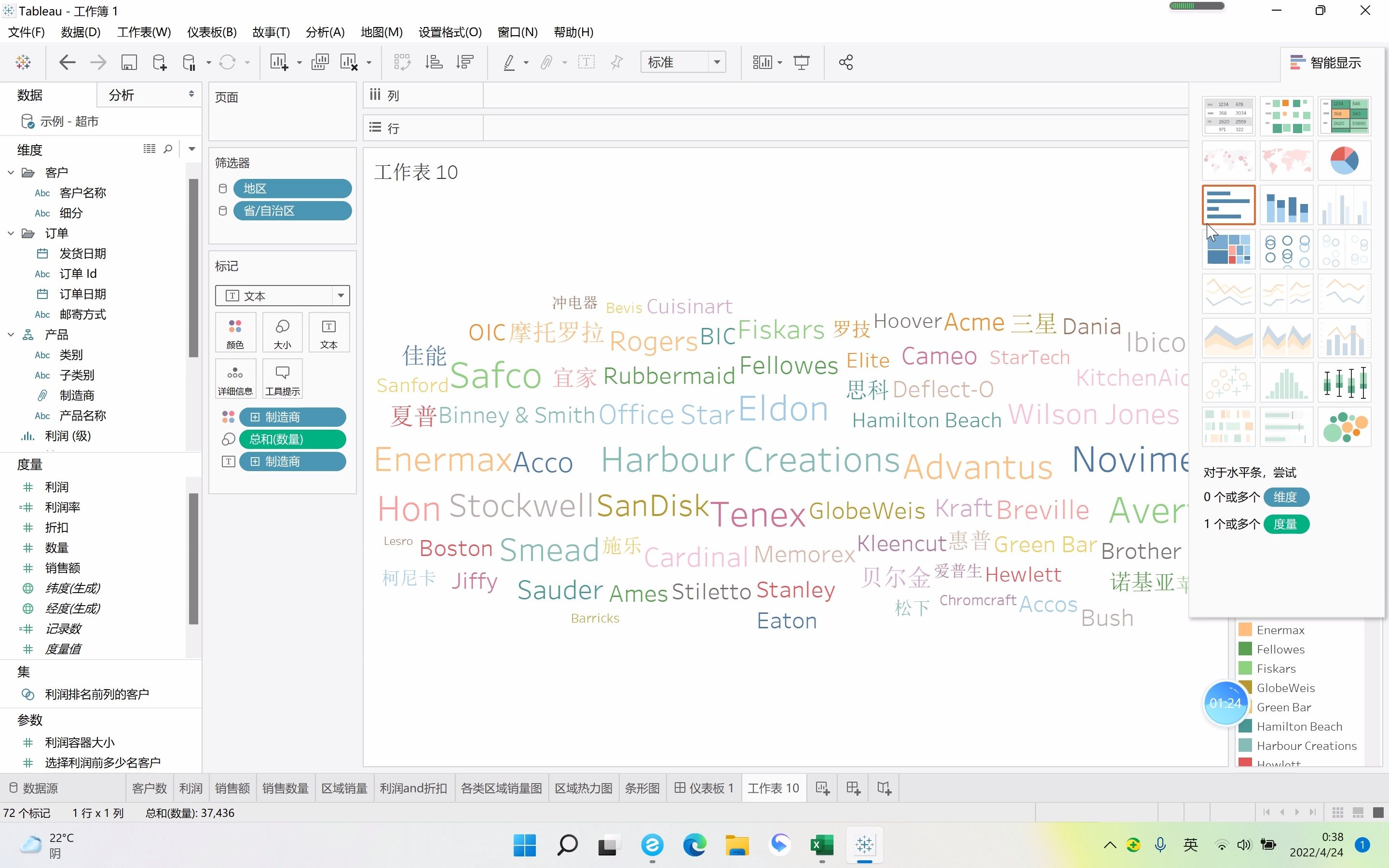This screenshot has width=1389, height=868.
Task: Click the Fellowes legend color swatch
Action: click(x=1245, y=649)
